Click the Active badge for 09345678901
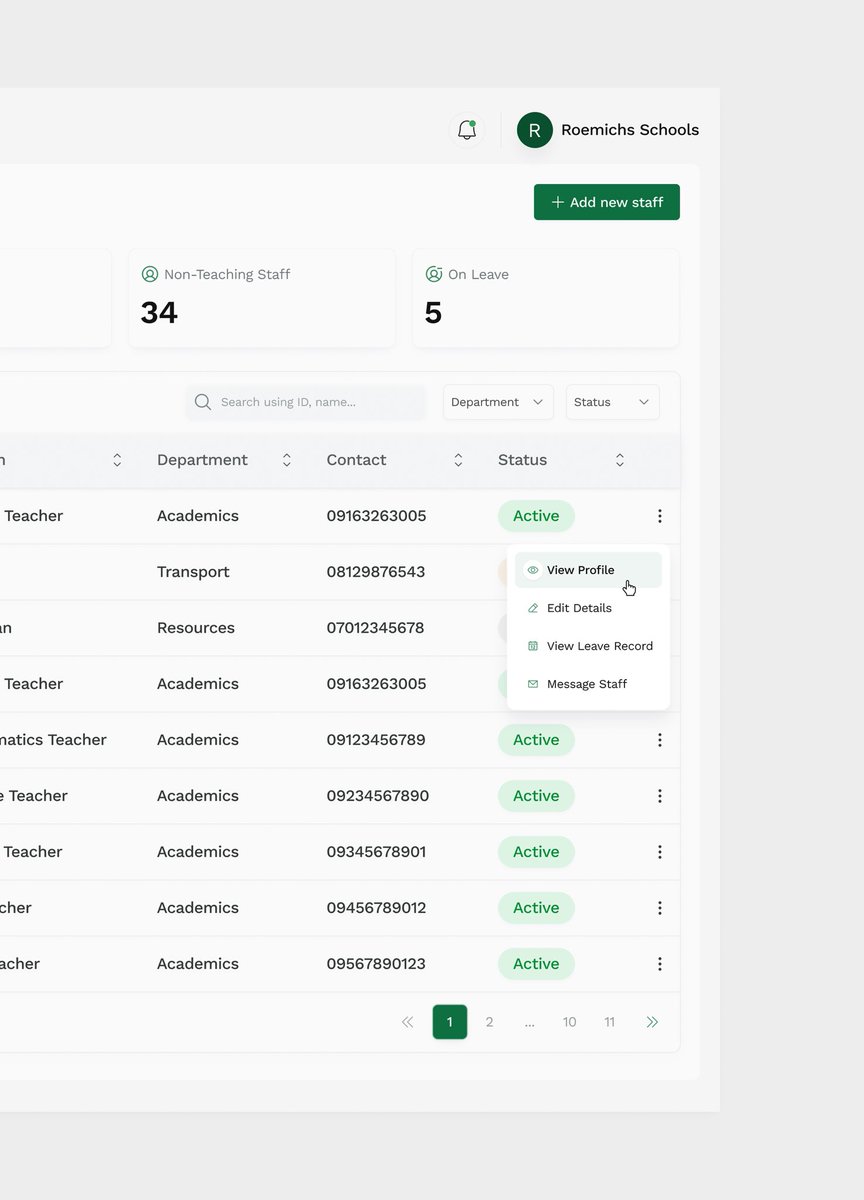The width and height of the screenshot is (864, 1200). [x=536, y=852]
